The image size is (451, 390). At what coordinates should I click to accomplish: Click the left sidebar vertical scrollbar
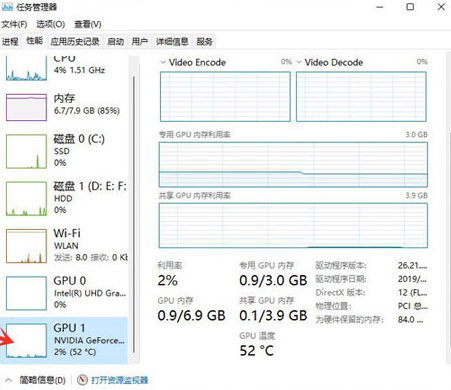coord(134,213)
